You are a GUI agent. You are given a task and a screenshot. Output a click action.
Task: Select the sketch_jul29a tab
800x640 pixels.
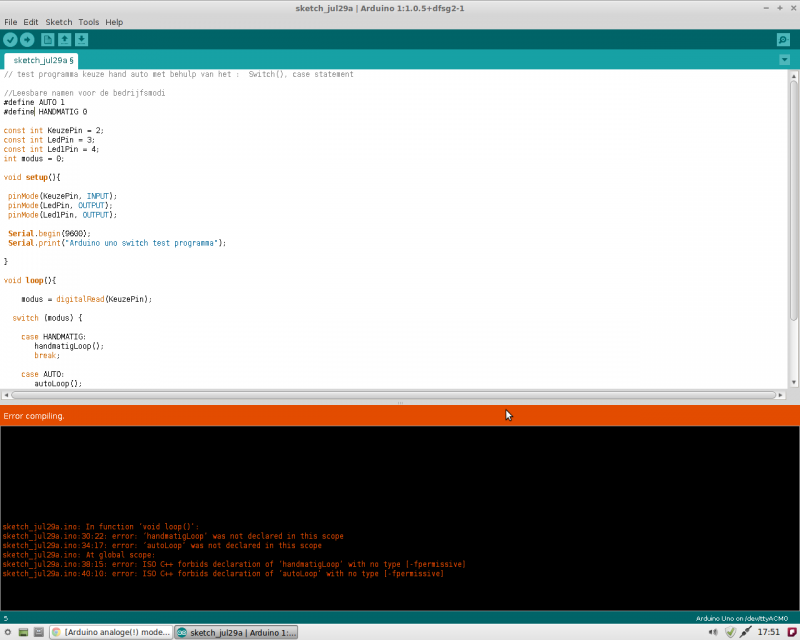point(42,60)
